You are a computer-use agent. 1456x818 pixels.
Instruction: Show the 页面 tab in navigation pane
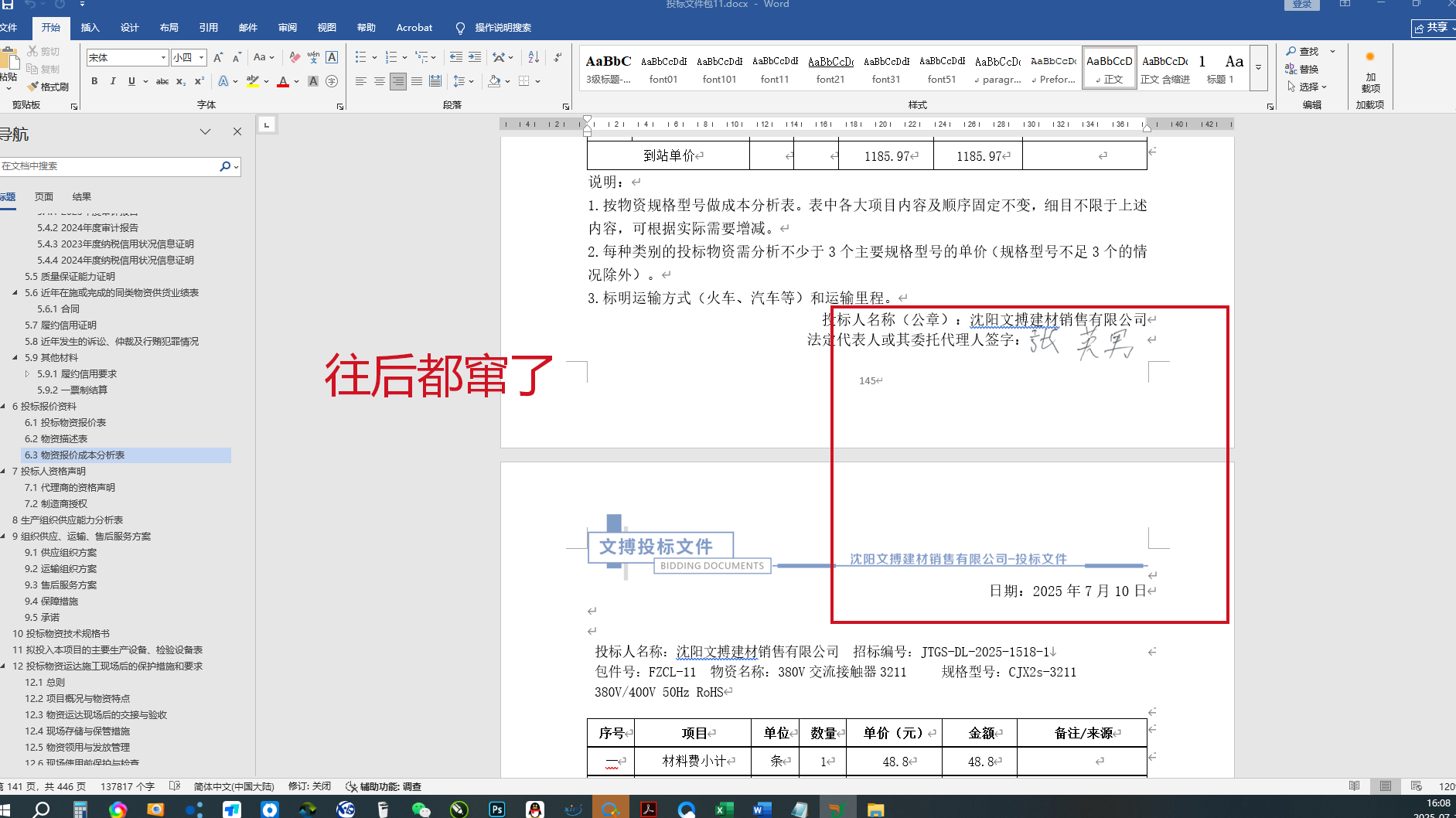point(44,197)
